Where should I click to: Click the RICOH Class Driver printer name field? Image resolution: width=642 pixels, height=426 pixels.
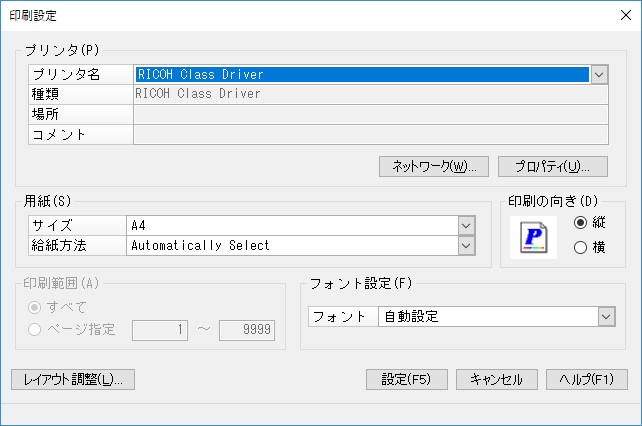click(362, 75)
